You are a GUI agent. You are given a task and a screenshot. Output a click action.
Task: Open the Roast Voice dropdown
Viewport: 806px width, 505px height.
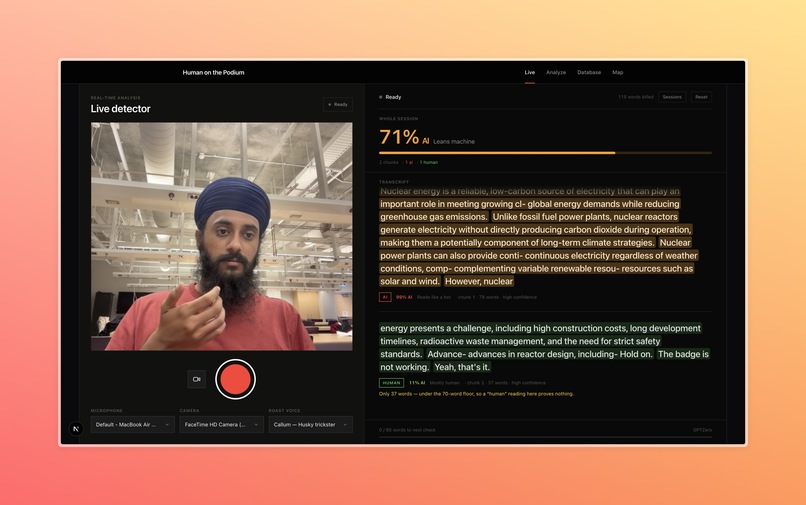point(310,424)
